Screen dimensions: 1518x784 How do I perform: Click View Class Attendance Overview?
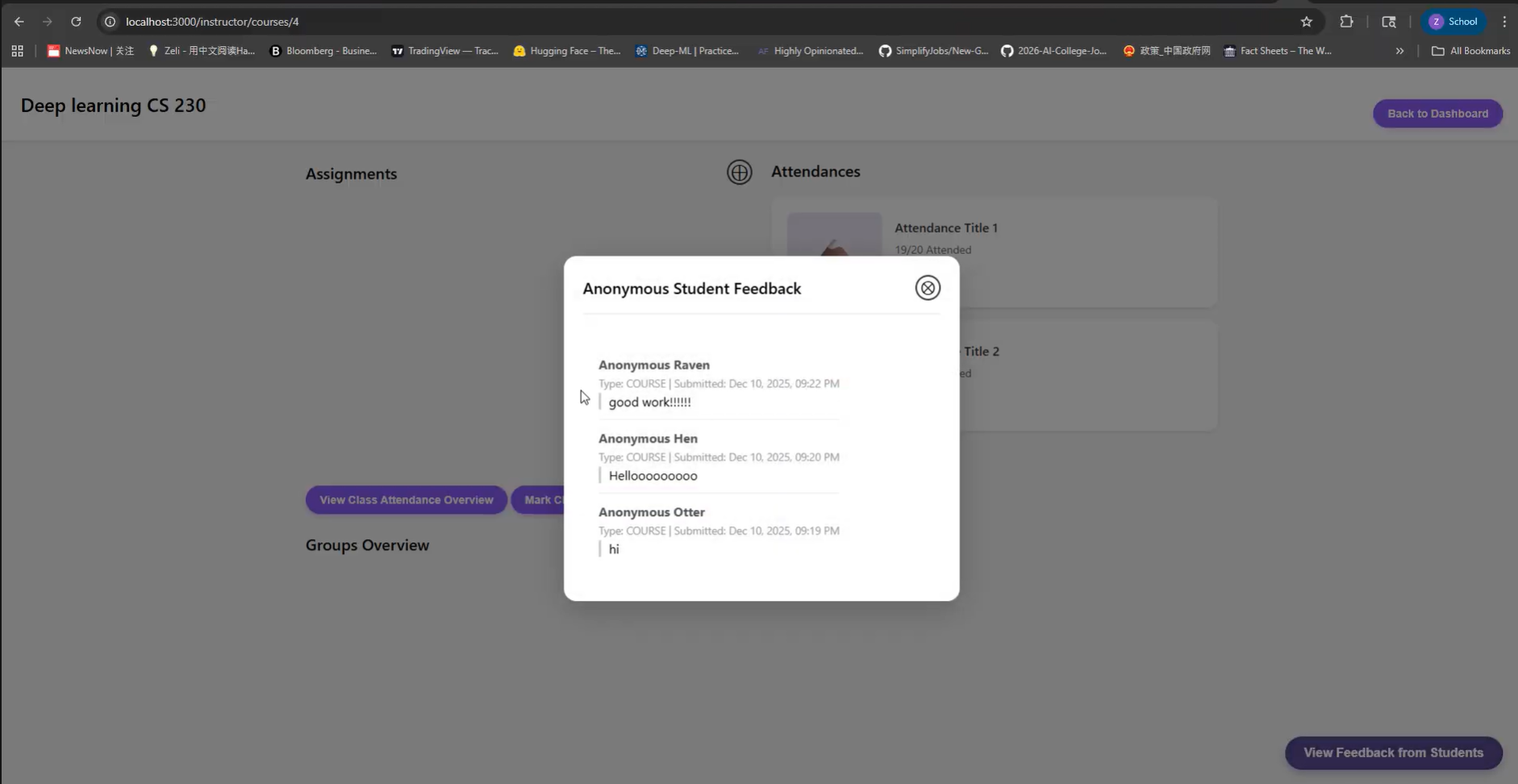pos(406,499)
